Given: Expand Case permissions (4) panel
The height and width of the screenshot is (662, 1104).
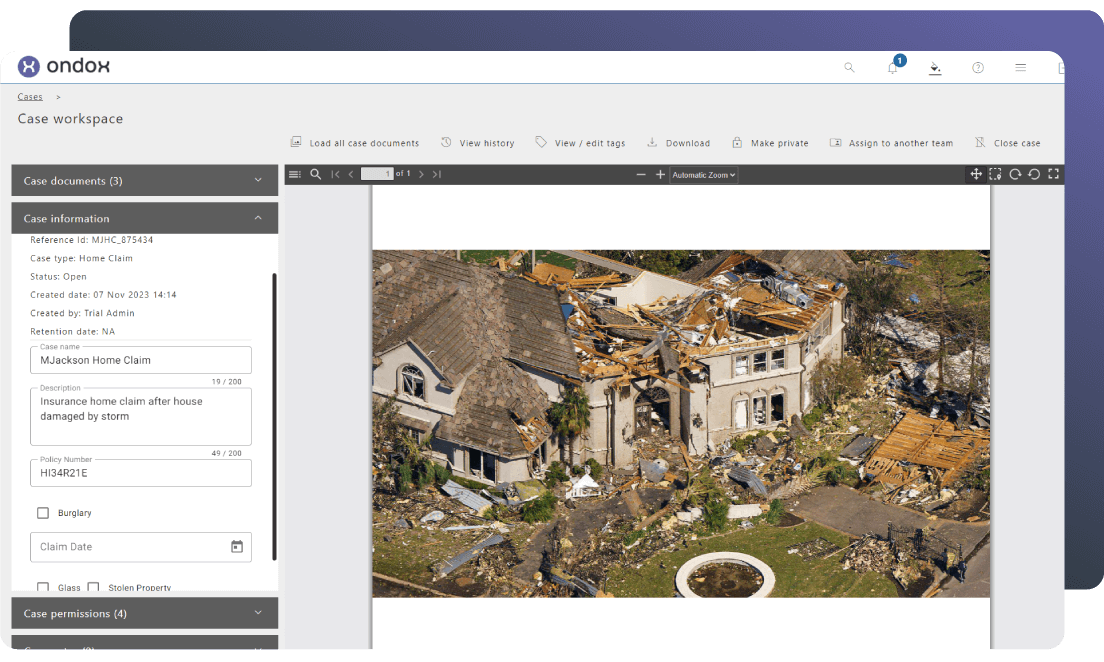Looking at the screenshot, I should tap(144, 613).
